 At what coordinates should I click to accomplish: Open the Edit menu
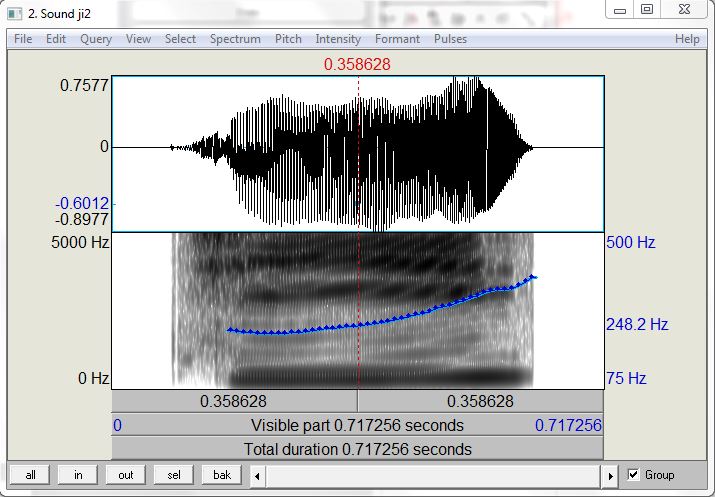pos(56,39)
